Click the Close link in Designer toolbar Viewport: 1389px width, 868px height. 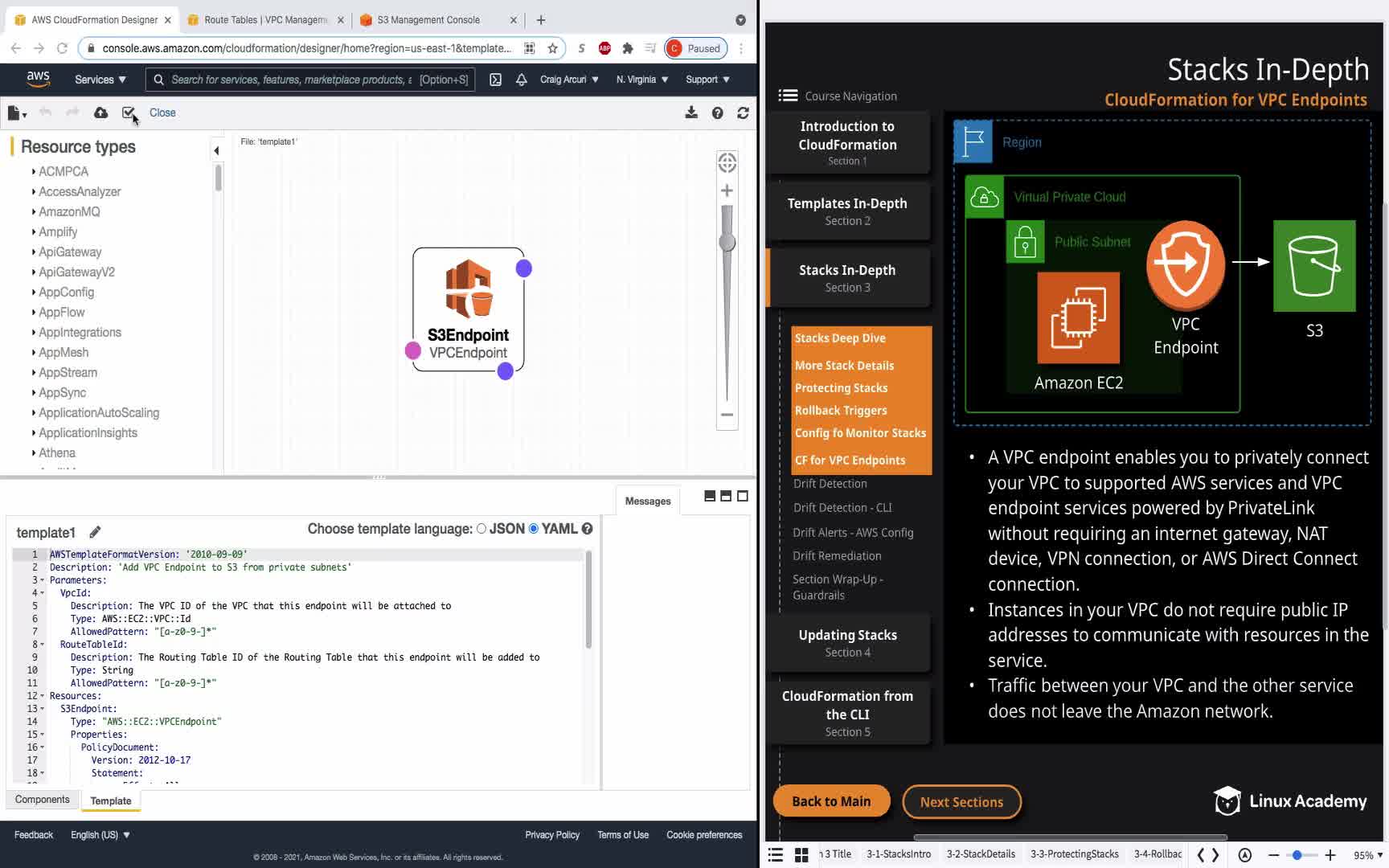pyautogui.click(x=162, y=113)
